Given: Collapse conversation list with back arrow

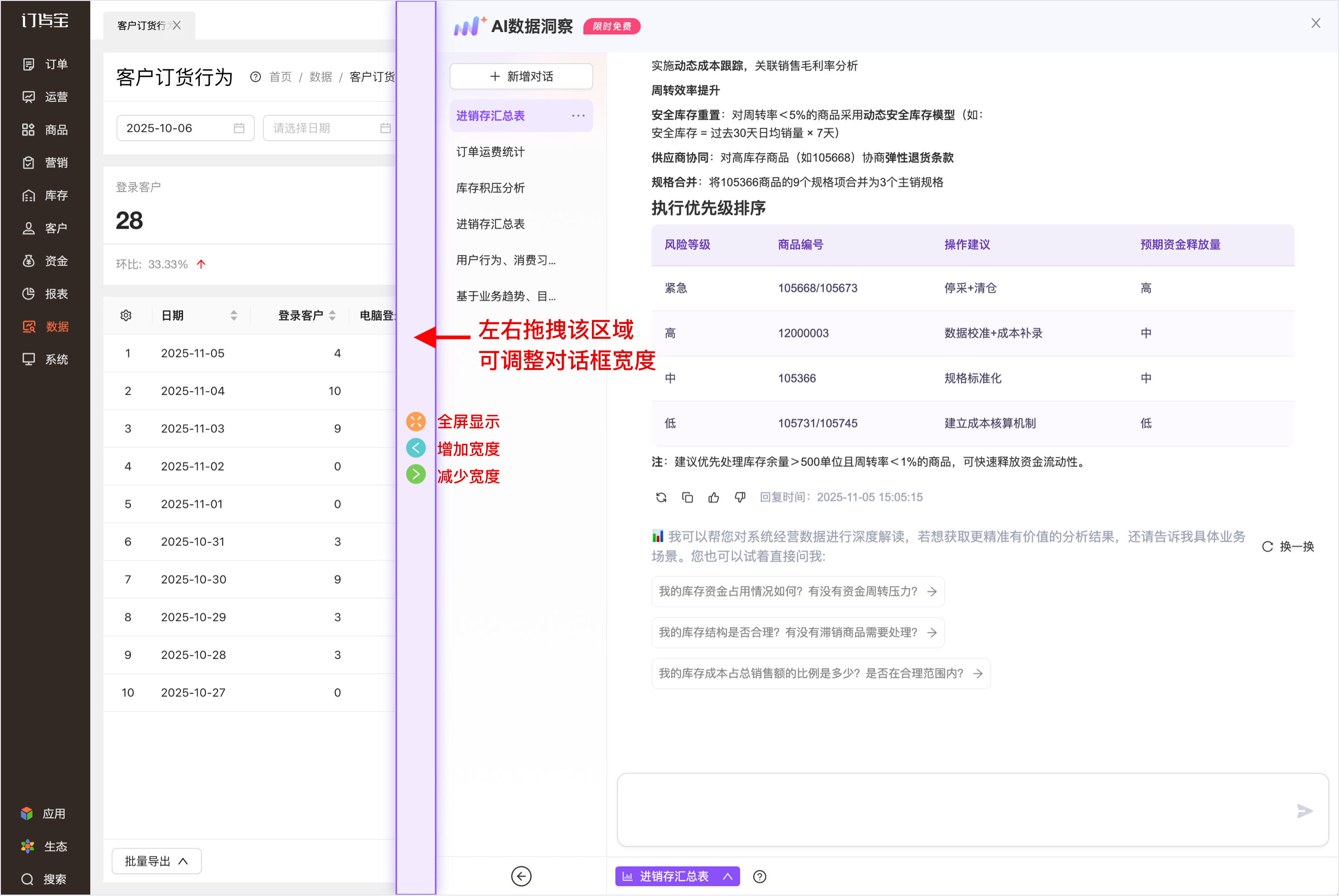Looking at the screenshot, I should click(521, 876).
